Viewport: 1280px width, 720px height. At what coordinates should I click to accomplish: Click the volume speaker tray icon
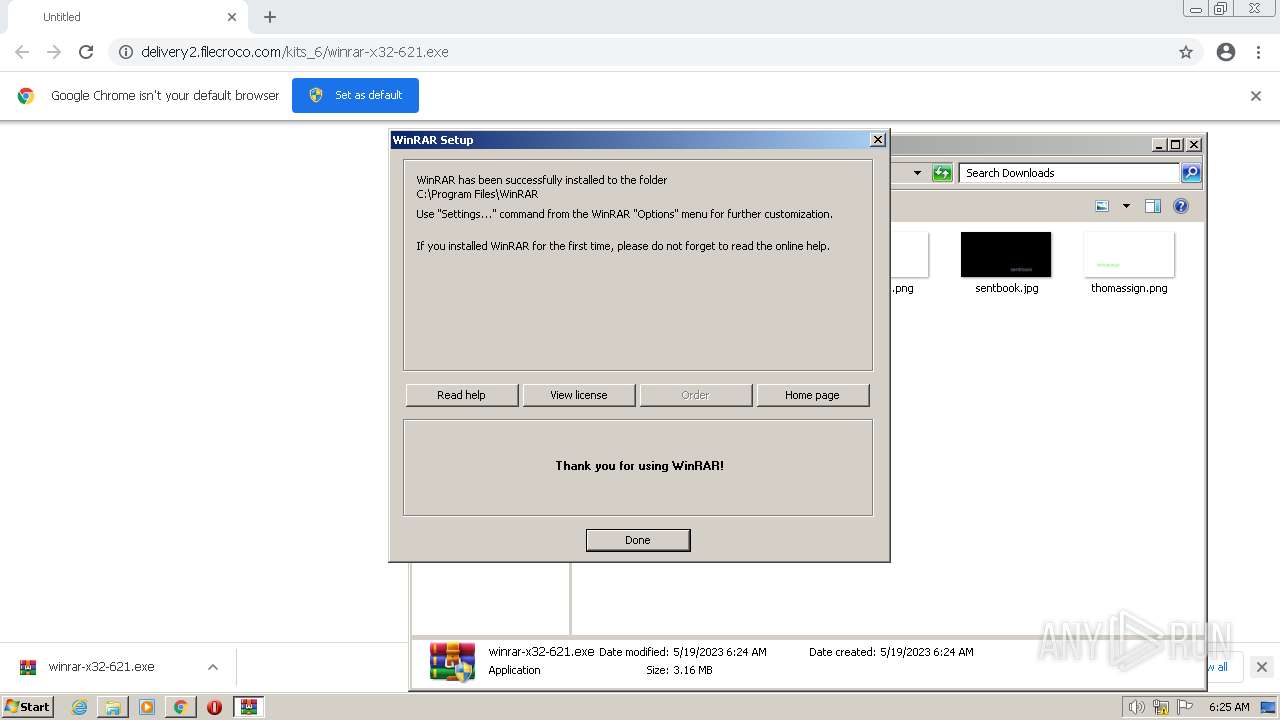click(x=1136, y=707)
